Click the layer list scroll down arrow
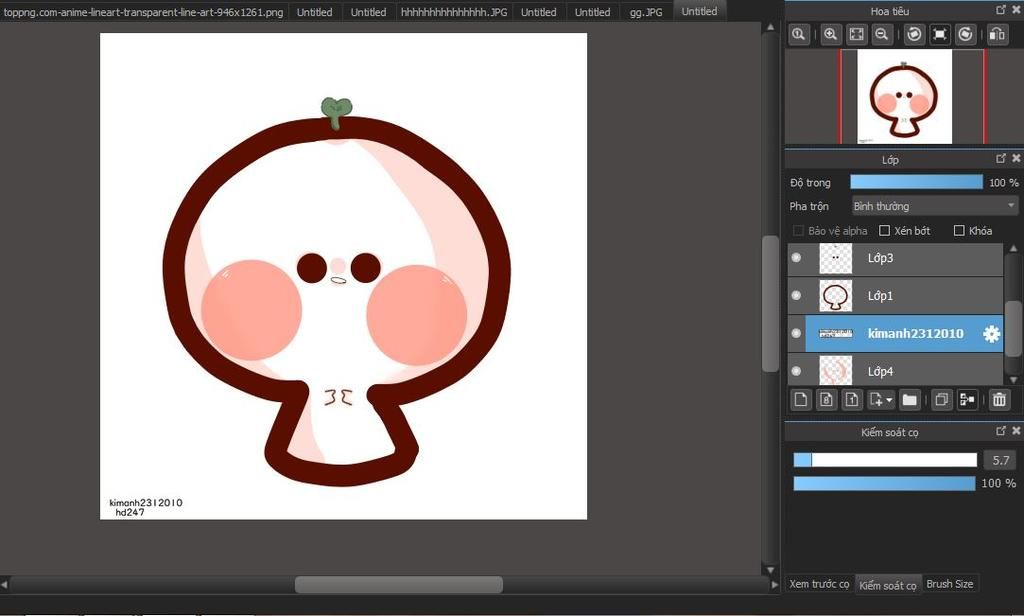1024x616 pixels. (1013, 380)
